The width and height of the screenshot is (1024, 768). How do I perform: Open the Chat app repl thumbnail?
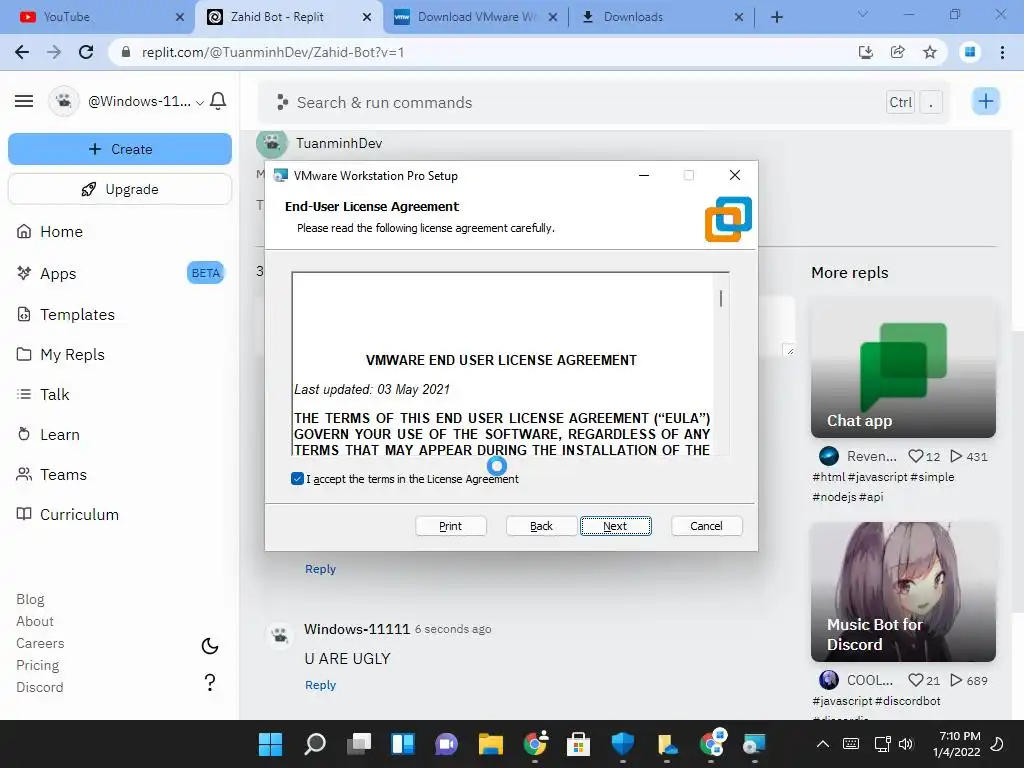click(903, 368)
